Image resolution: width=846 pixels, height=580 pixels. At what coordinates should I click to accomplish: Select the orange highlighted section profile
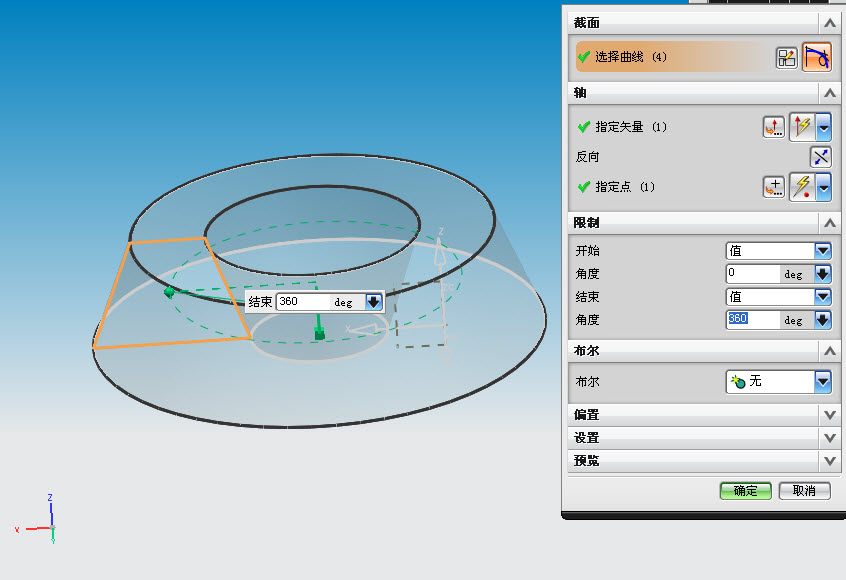click(x=172, y=294)
